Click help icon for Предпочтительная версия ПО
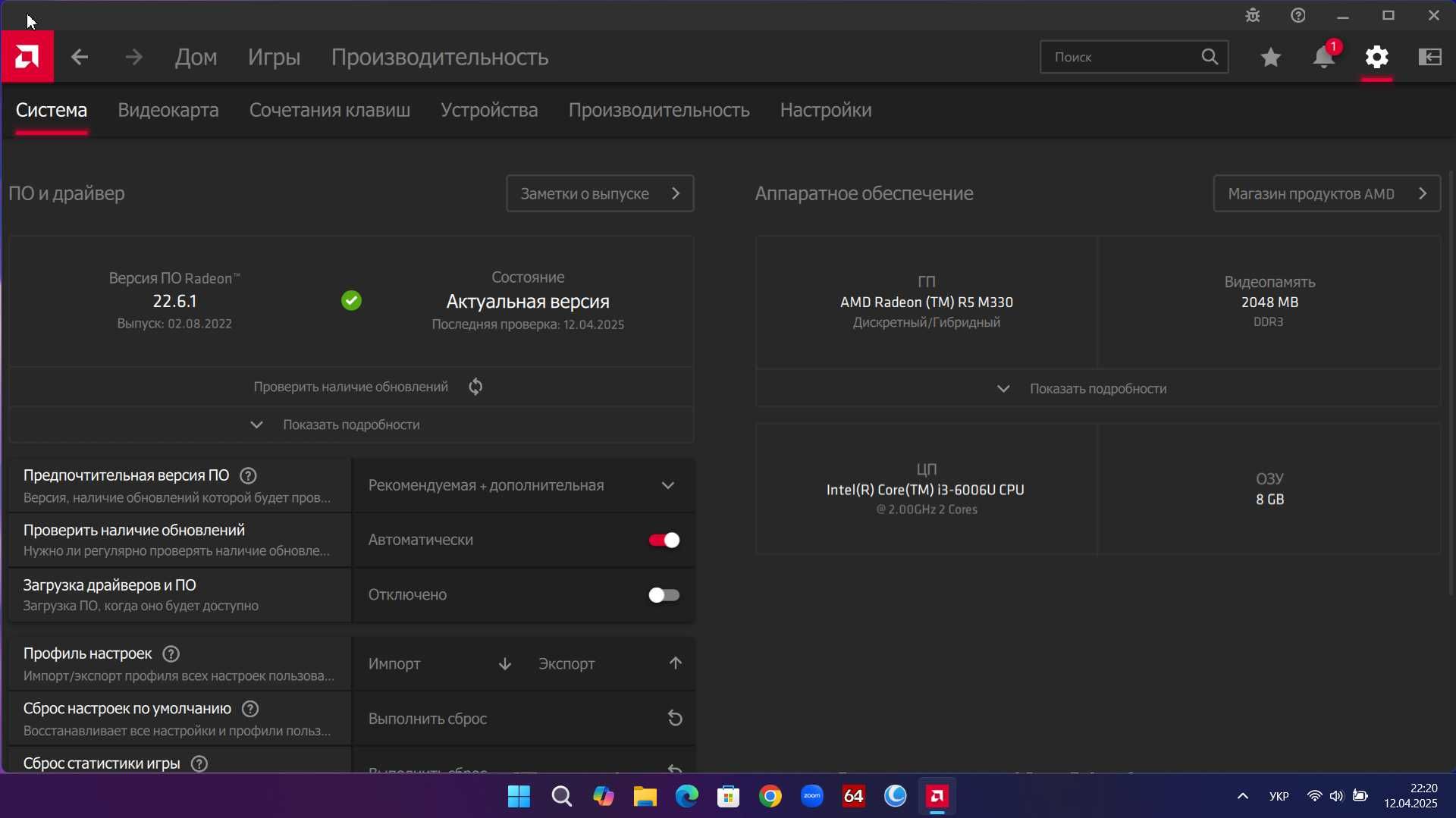Image resolution: width=1456 pixels, height=818 pixels. click(x=248, y=475)
